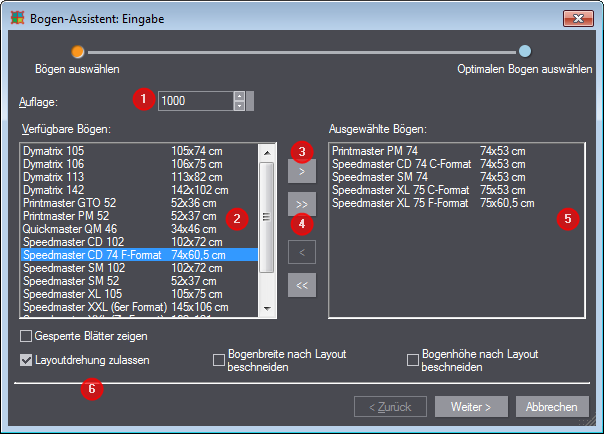Select Dymatrix 105 in available sheets
Image resolution: width=604 pixels, height=434 pixels.
point(139,151)
